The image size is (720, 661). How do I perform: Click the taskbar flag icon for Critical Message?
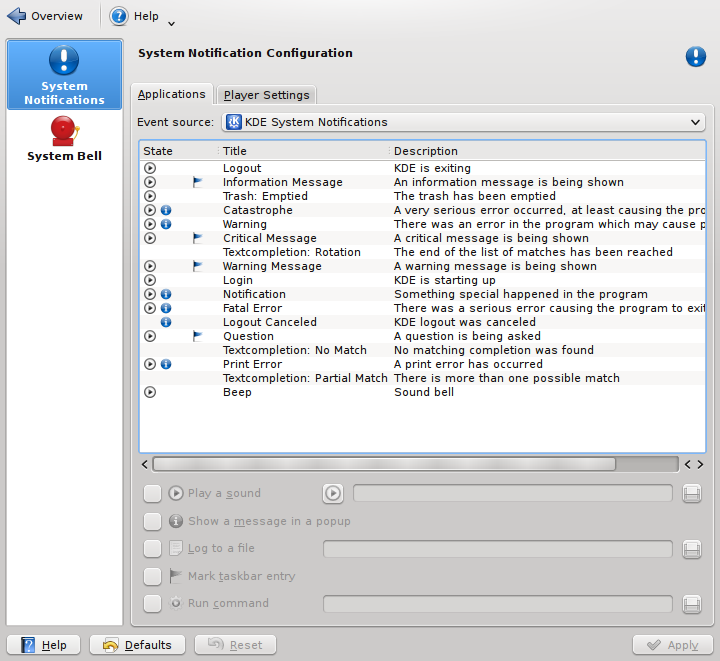[x=197, y=239]
